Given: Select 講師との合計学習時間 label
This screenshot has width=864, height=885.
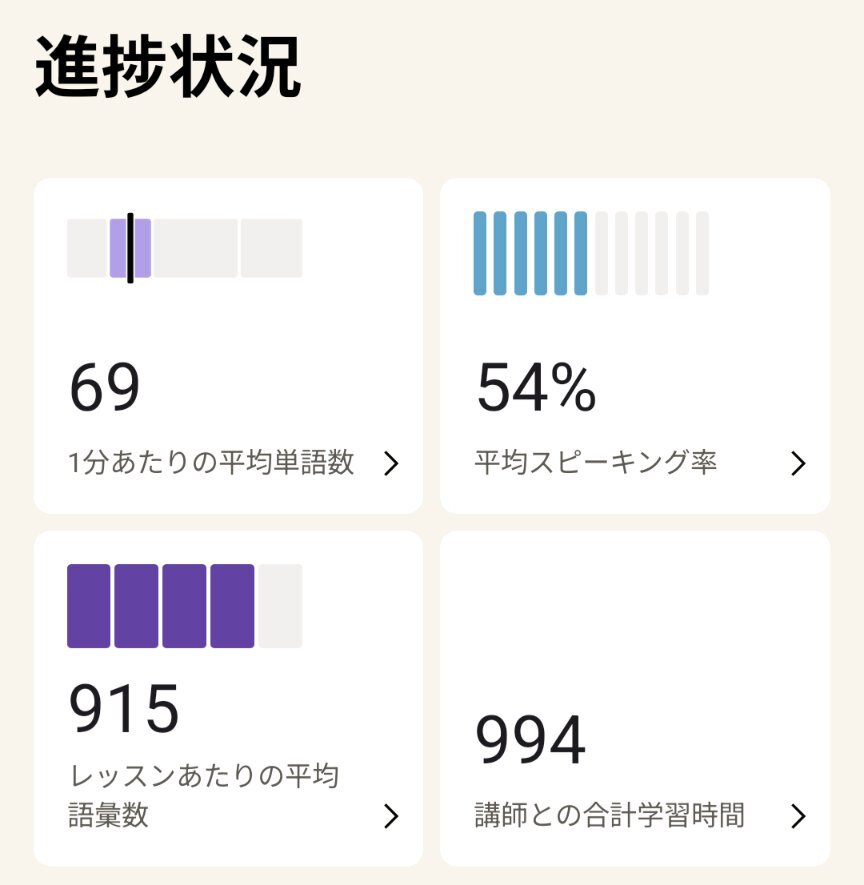Looking at the screenshot, I should pos(610,816).
